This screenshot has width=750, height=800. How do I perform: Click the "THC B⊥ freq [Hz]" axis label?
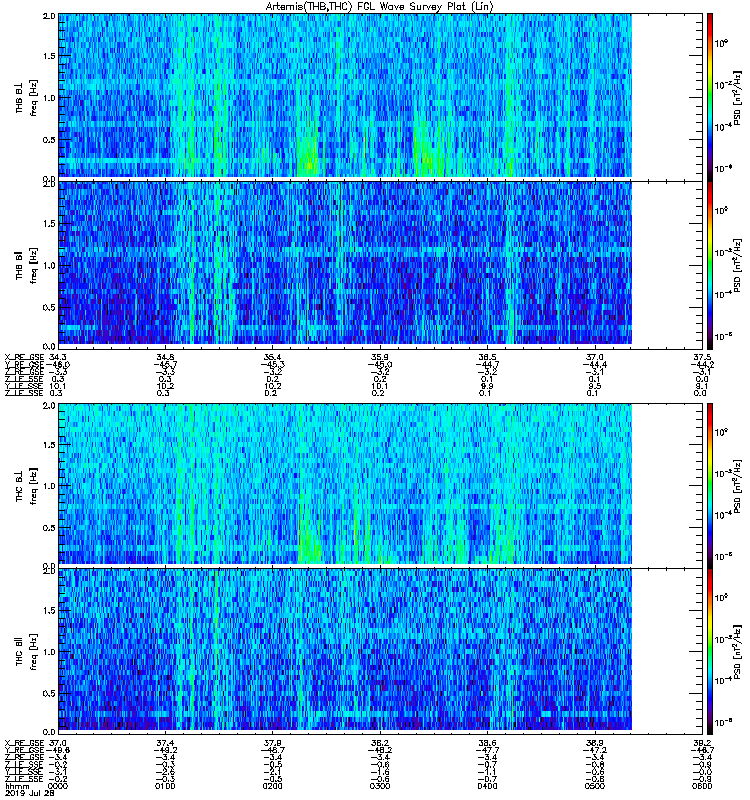26,485
